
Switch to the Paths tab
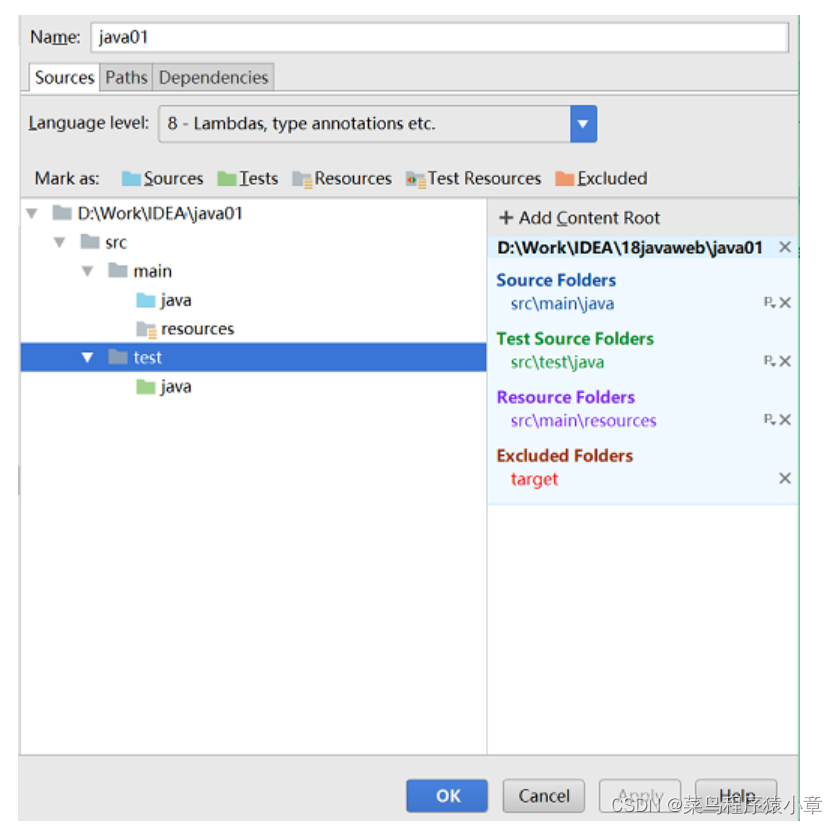coord(126,77)
